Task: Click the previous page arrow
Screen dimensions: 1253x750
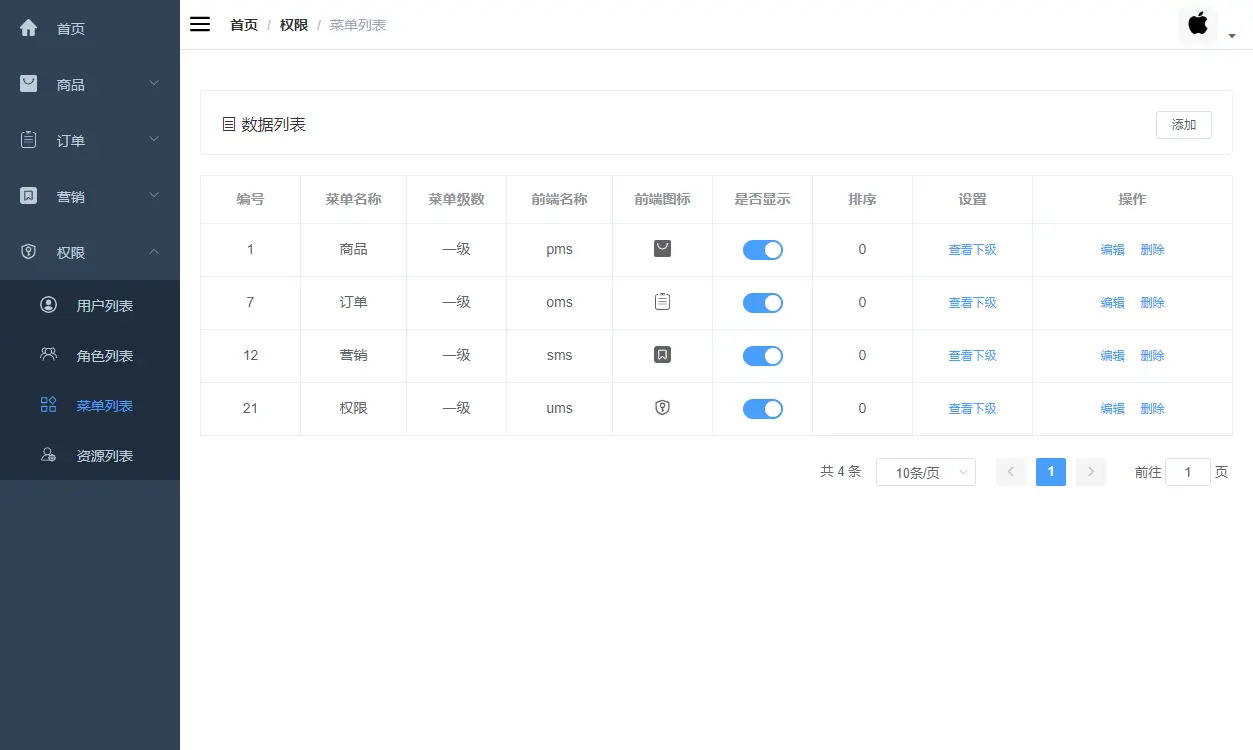Action: tap(1011, 472)
